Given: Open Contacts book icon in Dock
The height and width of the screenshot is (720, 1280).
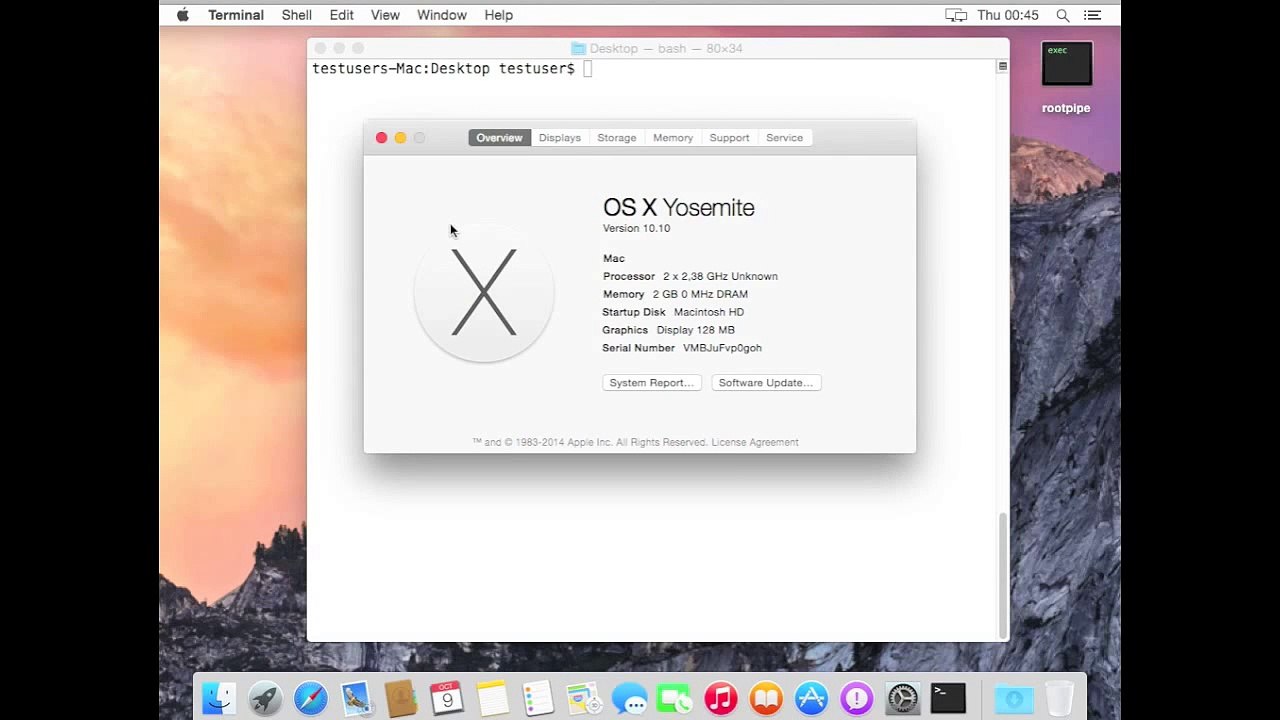Looking at the screenshot, I should [401, 698].
